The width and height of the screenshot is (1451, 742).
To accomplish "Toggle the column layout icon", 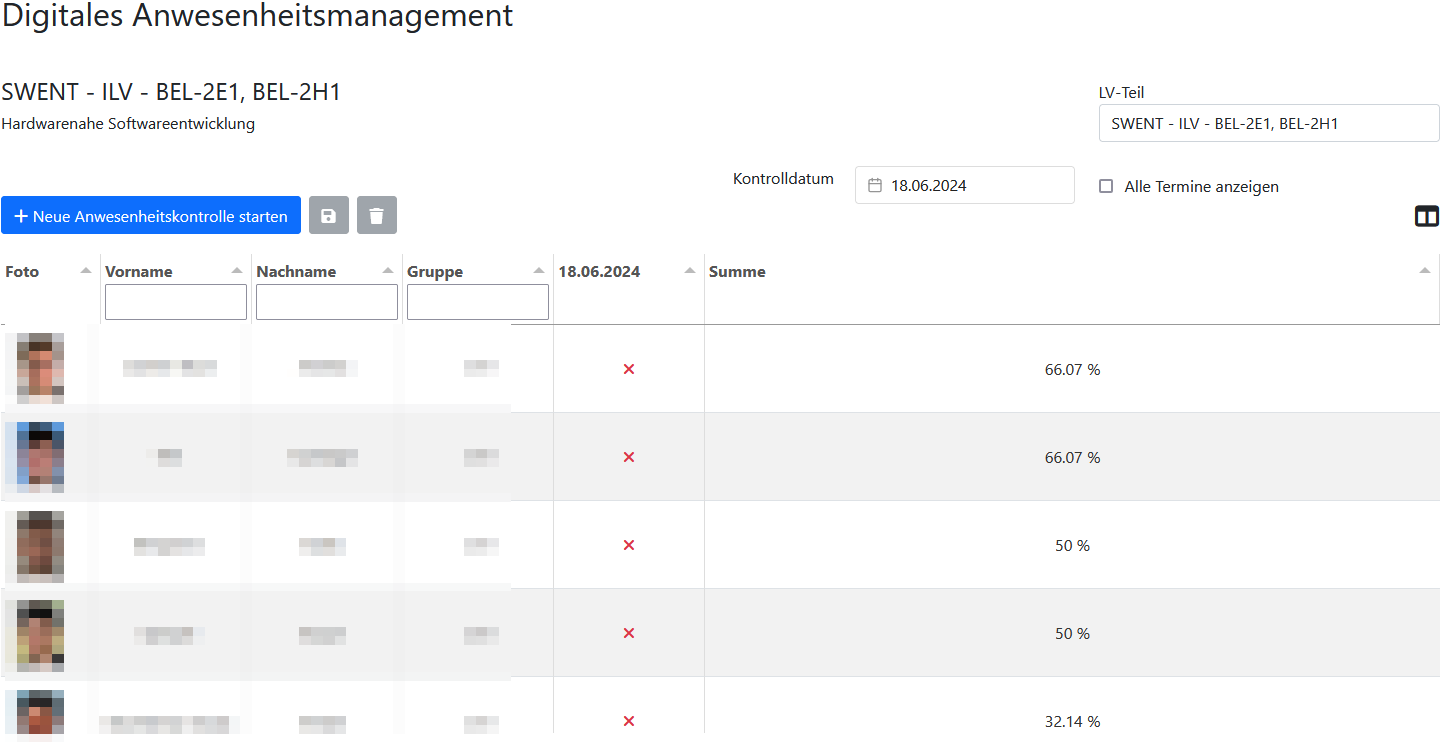I will pos(1426,216).
